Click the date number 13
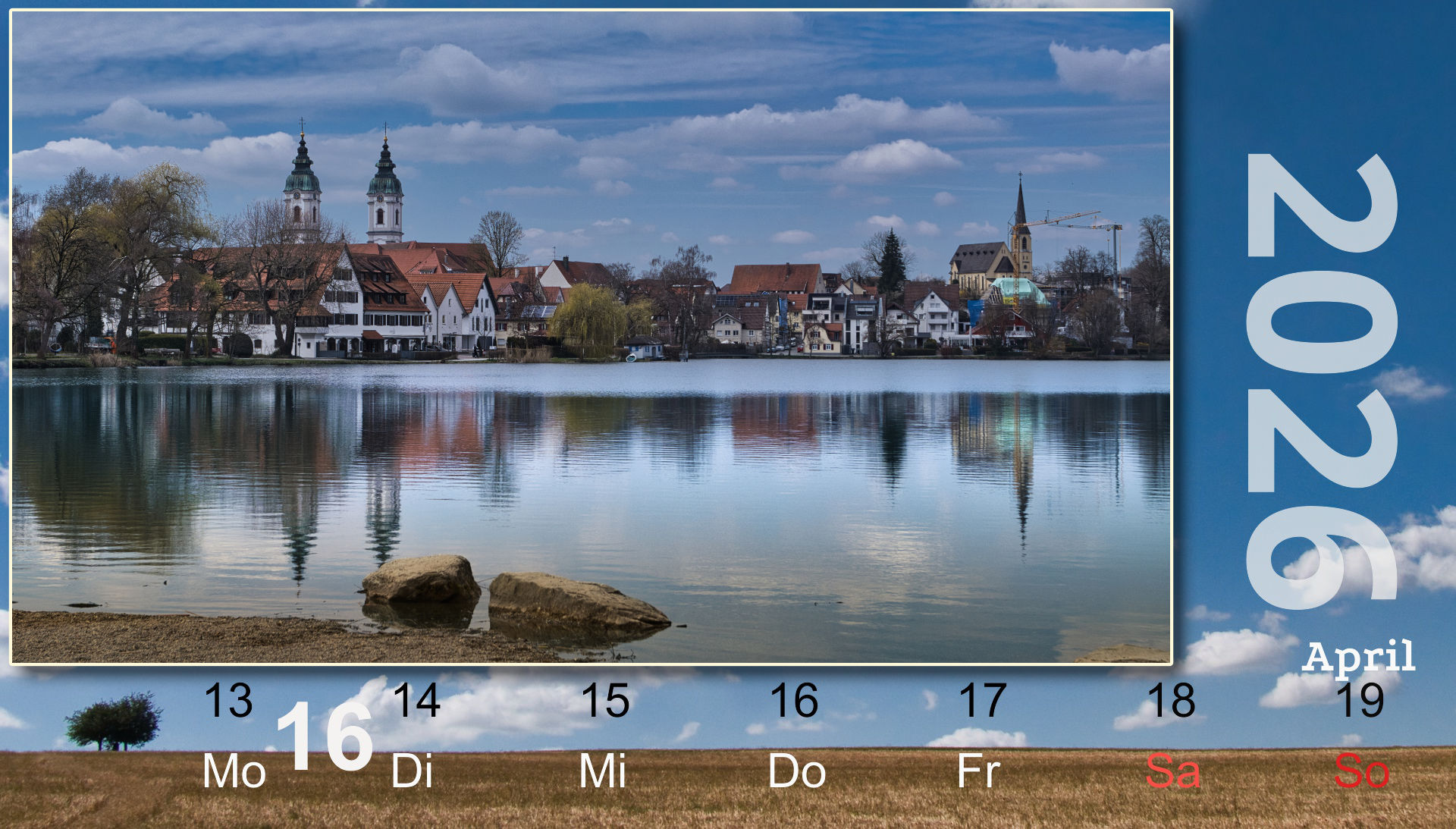The width and height of the screenshot is (1456, 829). click(228, 700)
